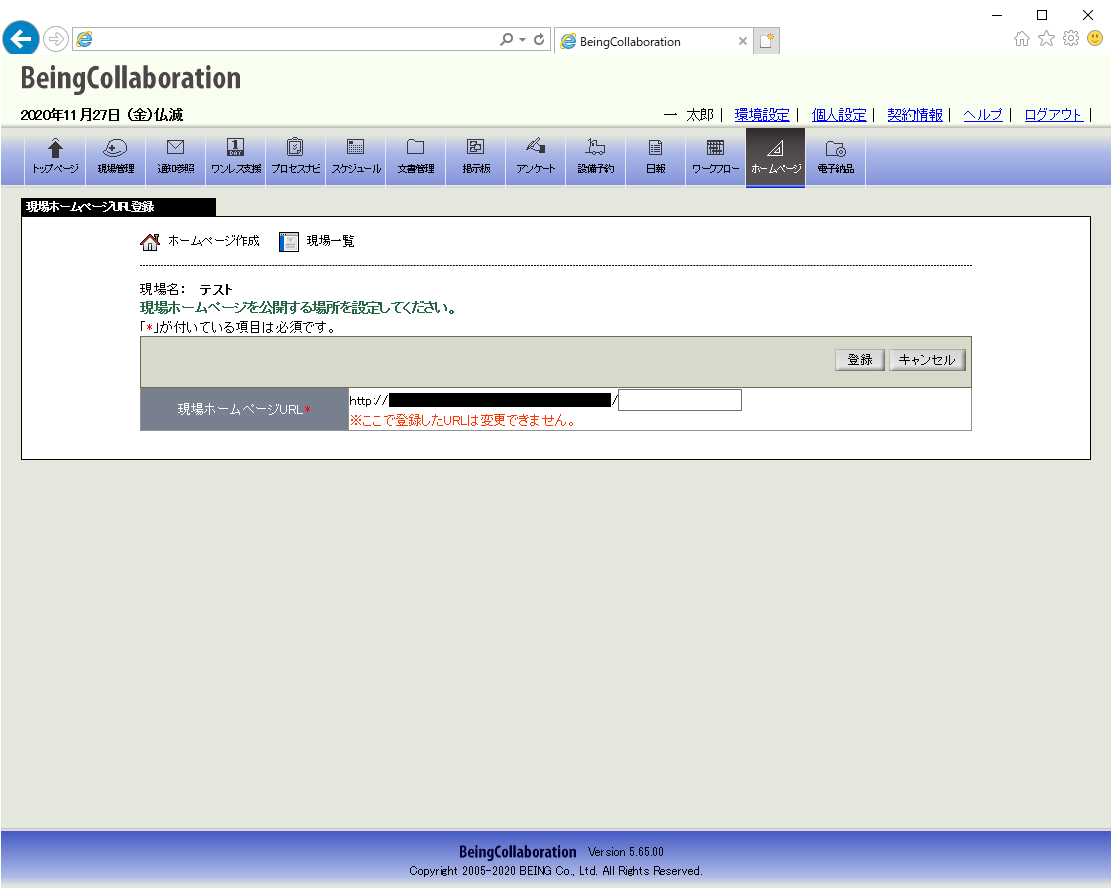Open the 契約情報 link

(915, 115)
